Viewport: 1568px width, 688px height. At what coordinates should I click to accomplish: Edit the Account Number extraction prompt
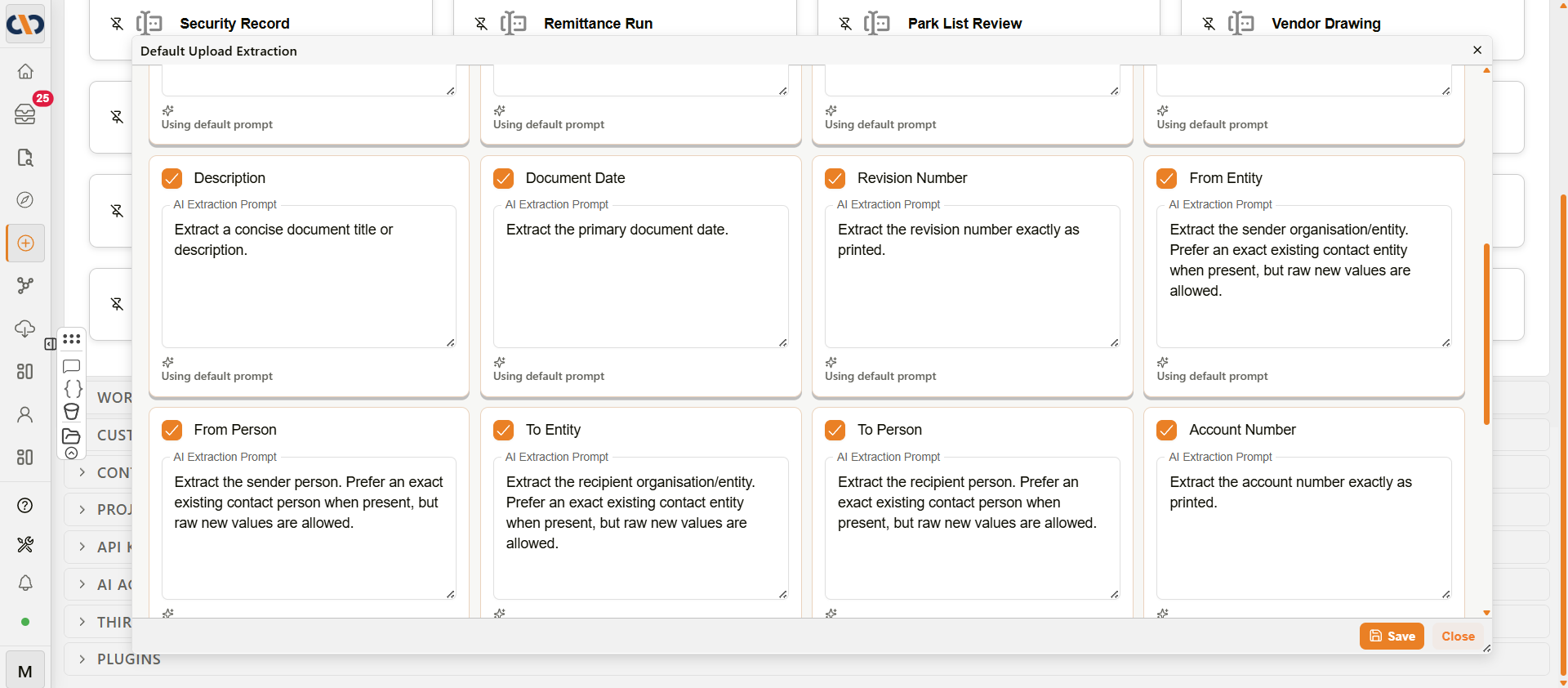[1303, 528]
